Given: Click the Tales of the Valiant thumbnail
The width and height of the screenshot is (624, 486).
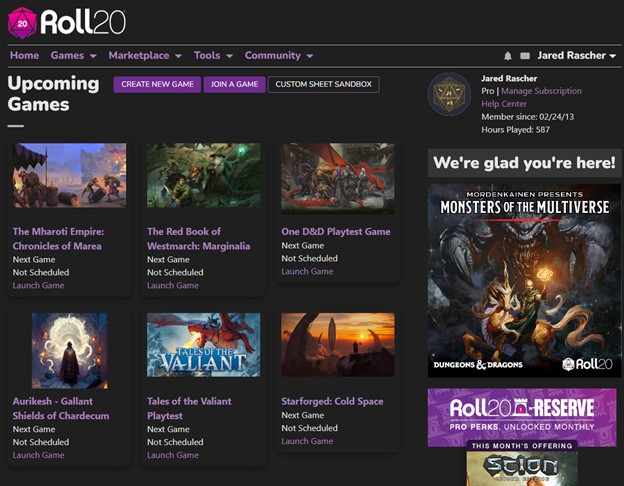Looking at the screenshot, I should click(203, 345).
